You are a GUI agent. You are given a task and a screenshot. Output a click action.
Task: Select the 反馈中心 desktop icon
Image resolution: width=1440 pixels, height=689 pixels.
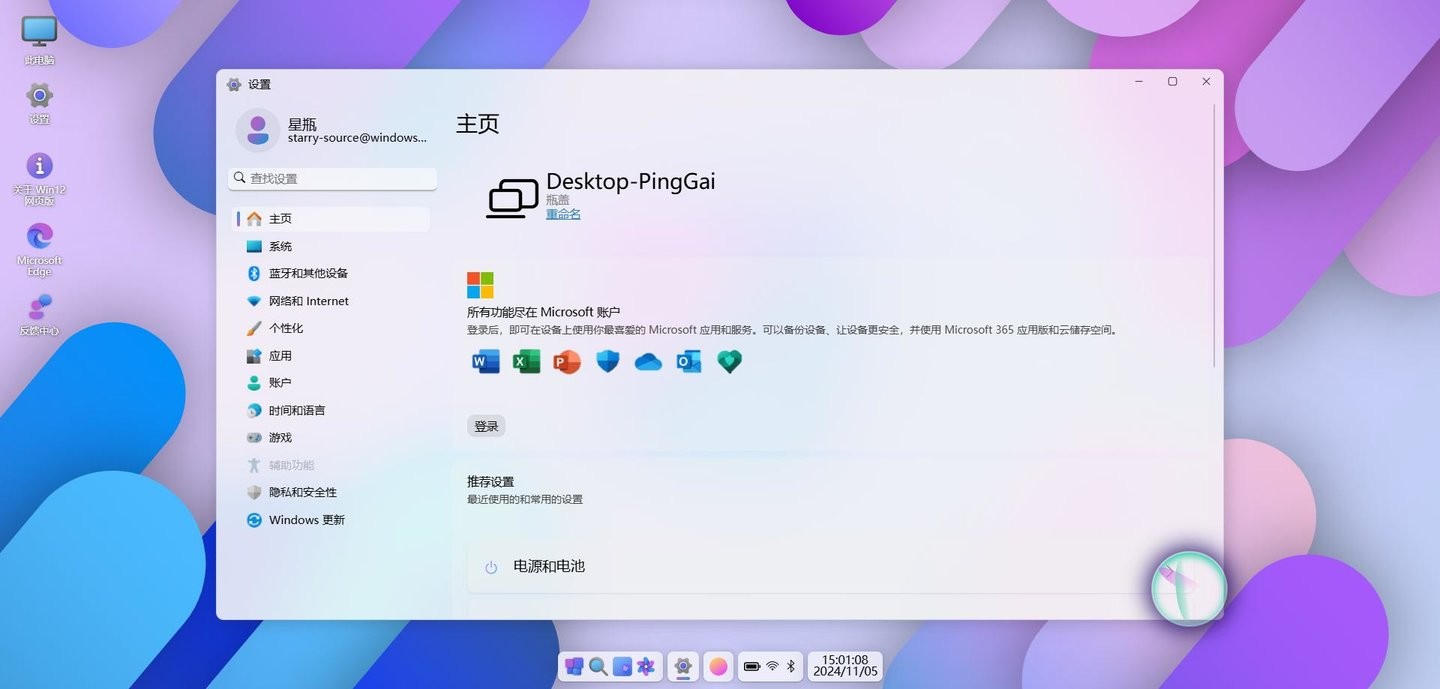pos(39,315)
